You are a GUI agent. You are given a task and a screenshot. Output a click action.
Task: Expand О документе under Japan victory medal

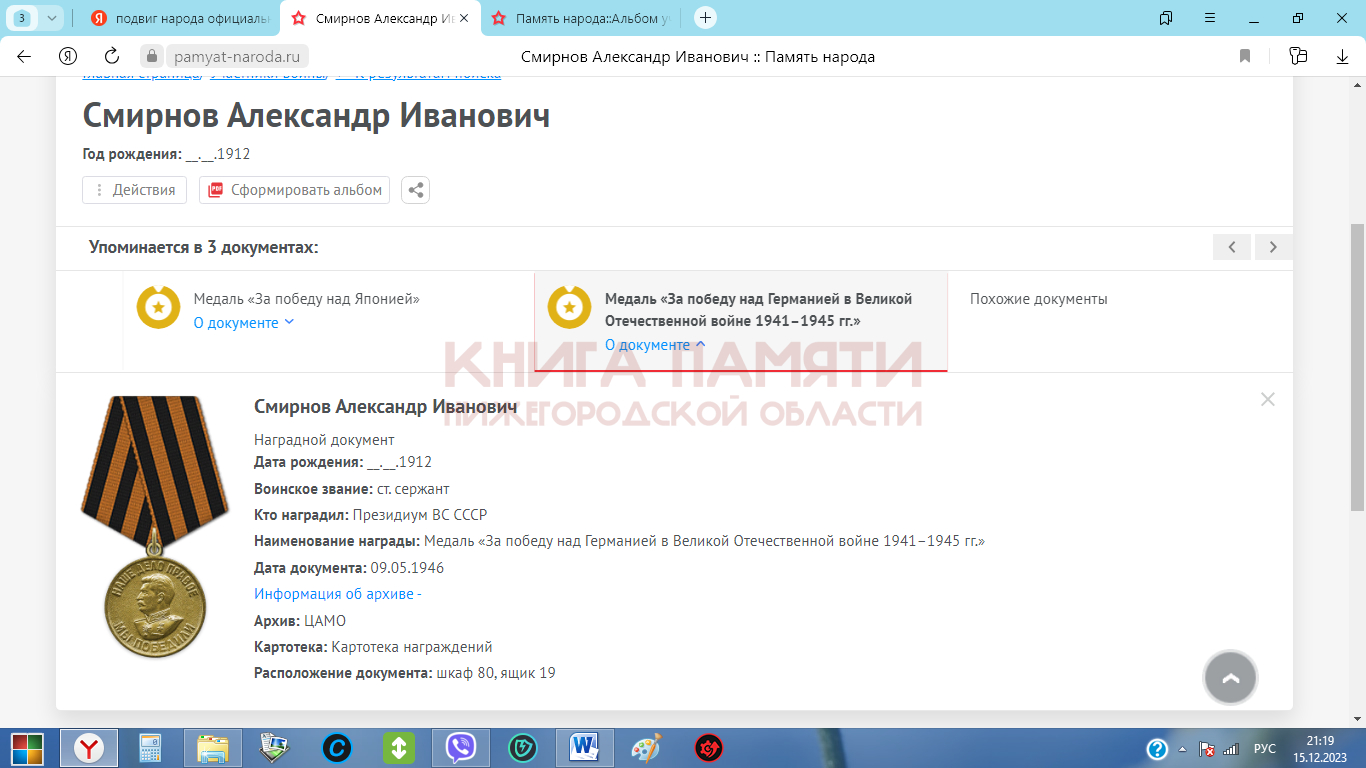coord(243,323)
